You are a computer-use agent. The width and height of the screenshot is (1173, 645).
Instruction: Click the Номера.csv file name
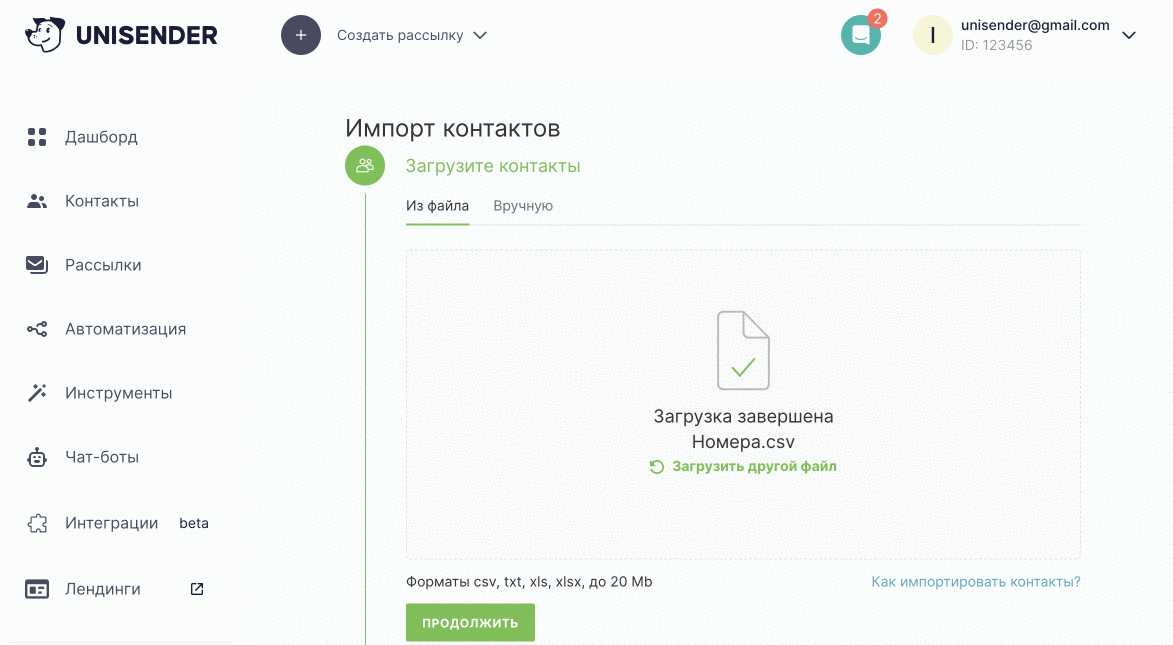click(744, 441)
